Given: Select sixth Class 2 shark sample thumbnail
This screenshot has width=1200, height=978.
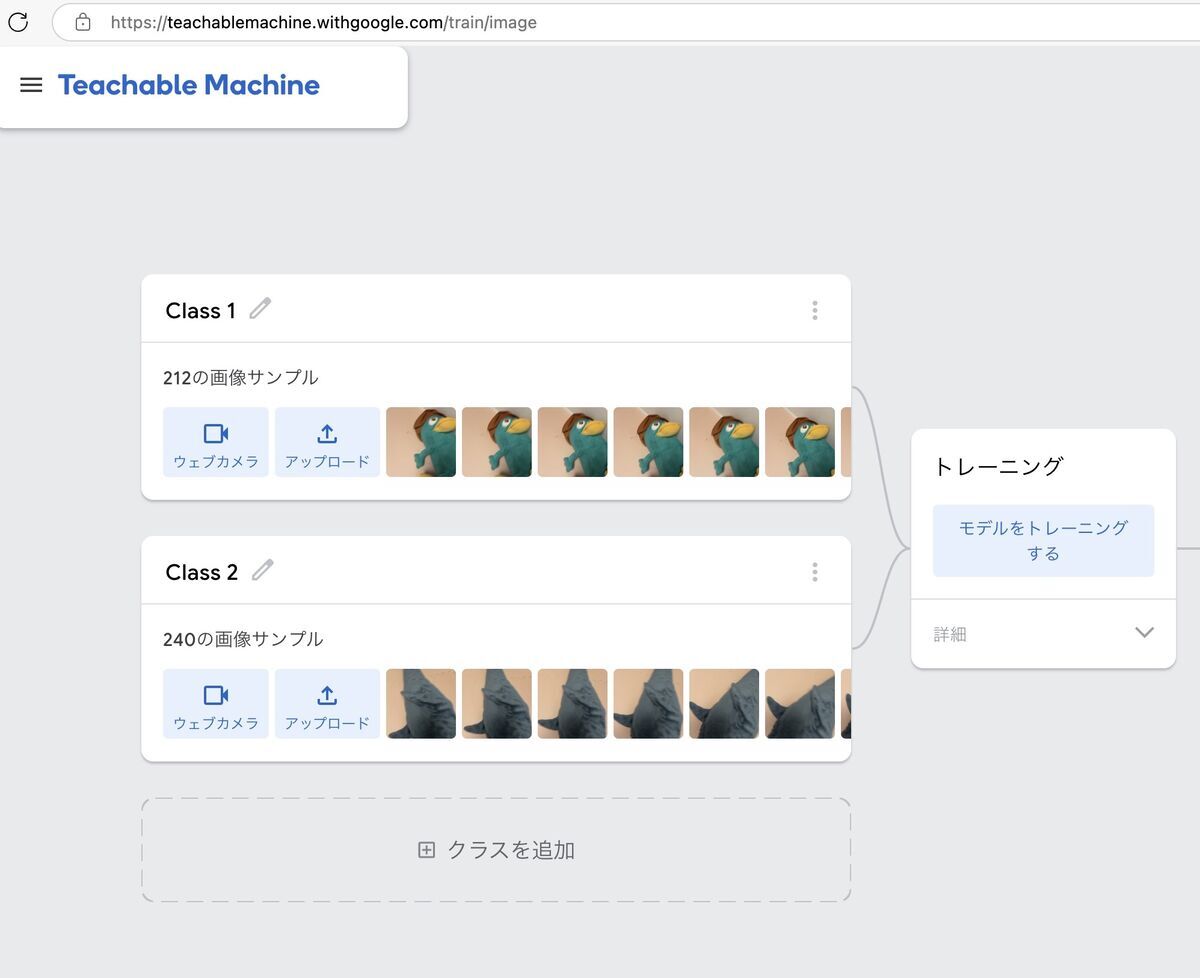Looking at the screenshot, I should point(800,704).
